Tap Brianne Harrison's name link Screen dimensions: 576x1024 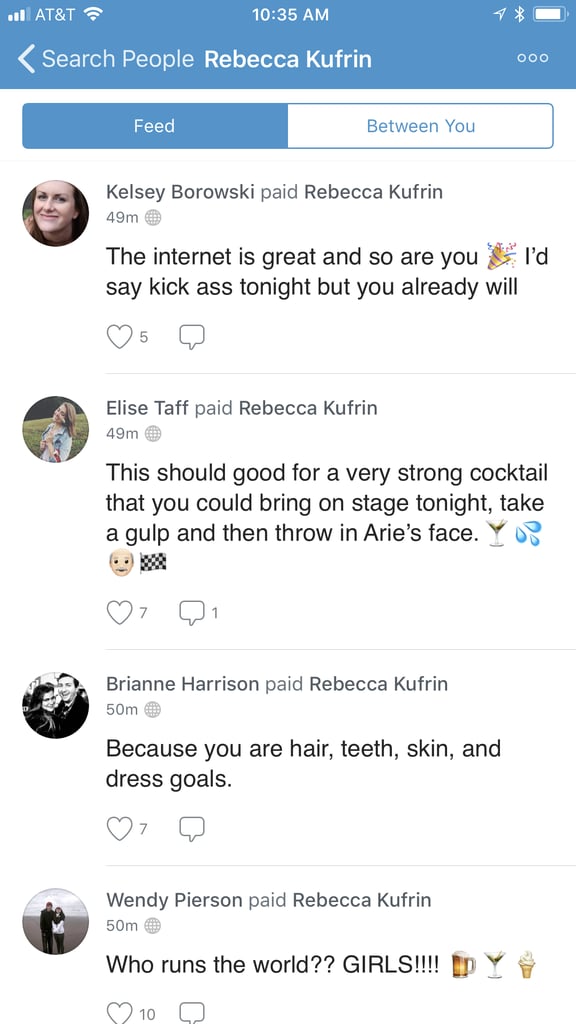click(183, 684)
